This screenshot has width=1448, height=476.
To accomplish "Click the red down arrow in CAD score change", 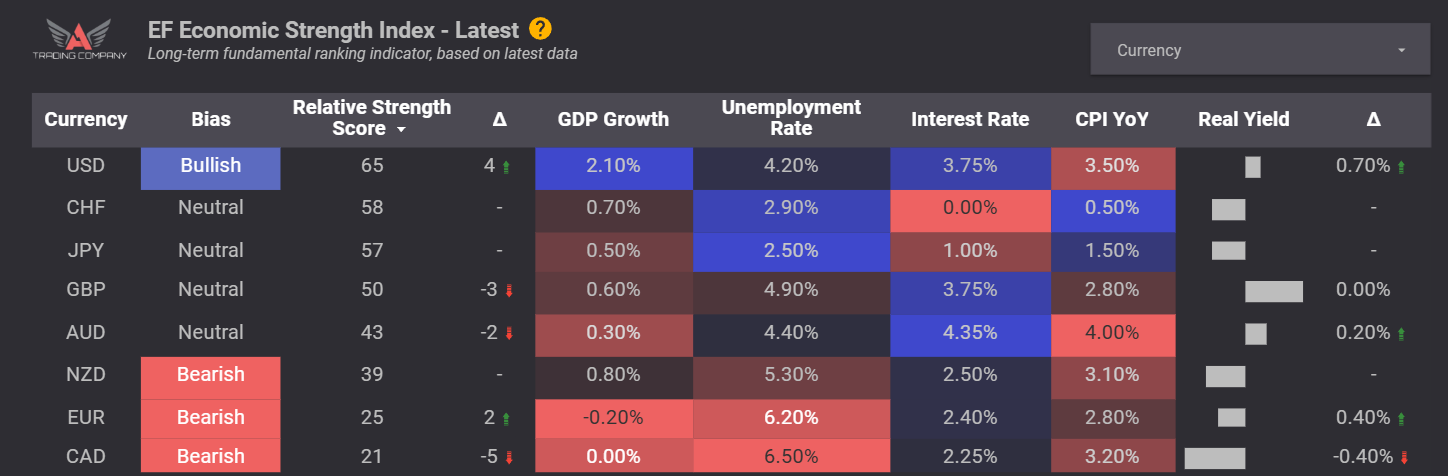I will click(507, 457).
